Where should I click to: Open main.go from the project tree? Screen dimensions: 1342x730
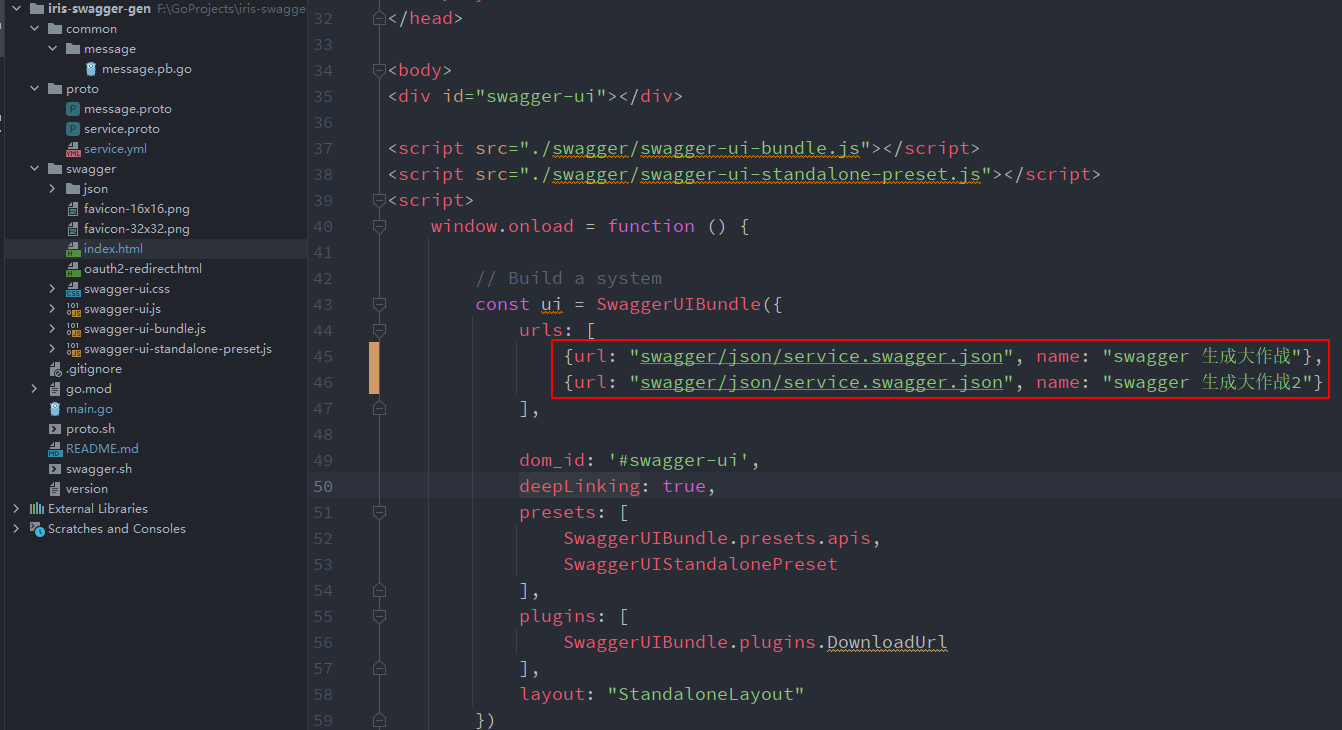tap(89, 409)
